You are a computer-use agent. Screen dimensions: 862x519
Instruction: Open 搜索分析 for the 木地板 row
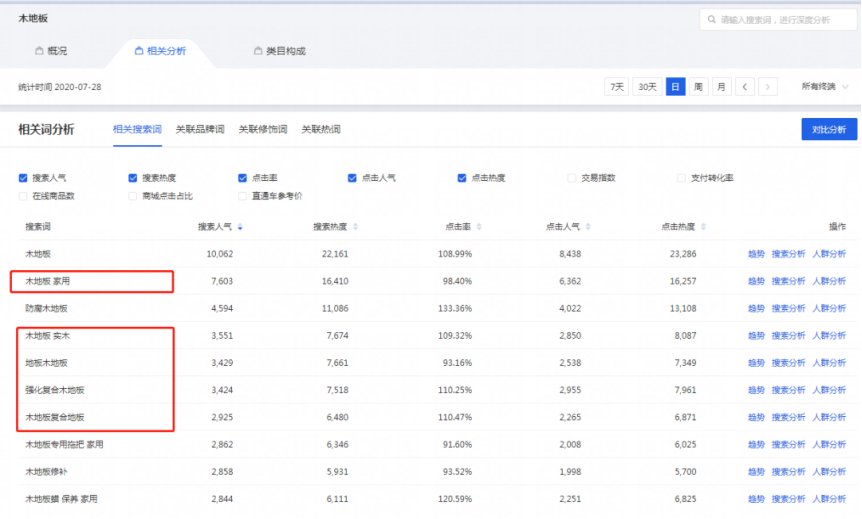pyautogui.click(x=788, y=254)
